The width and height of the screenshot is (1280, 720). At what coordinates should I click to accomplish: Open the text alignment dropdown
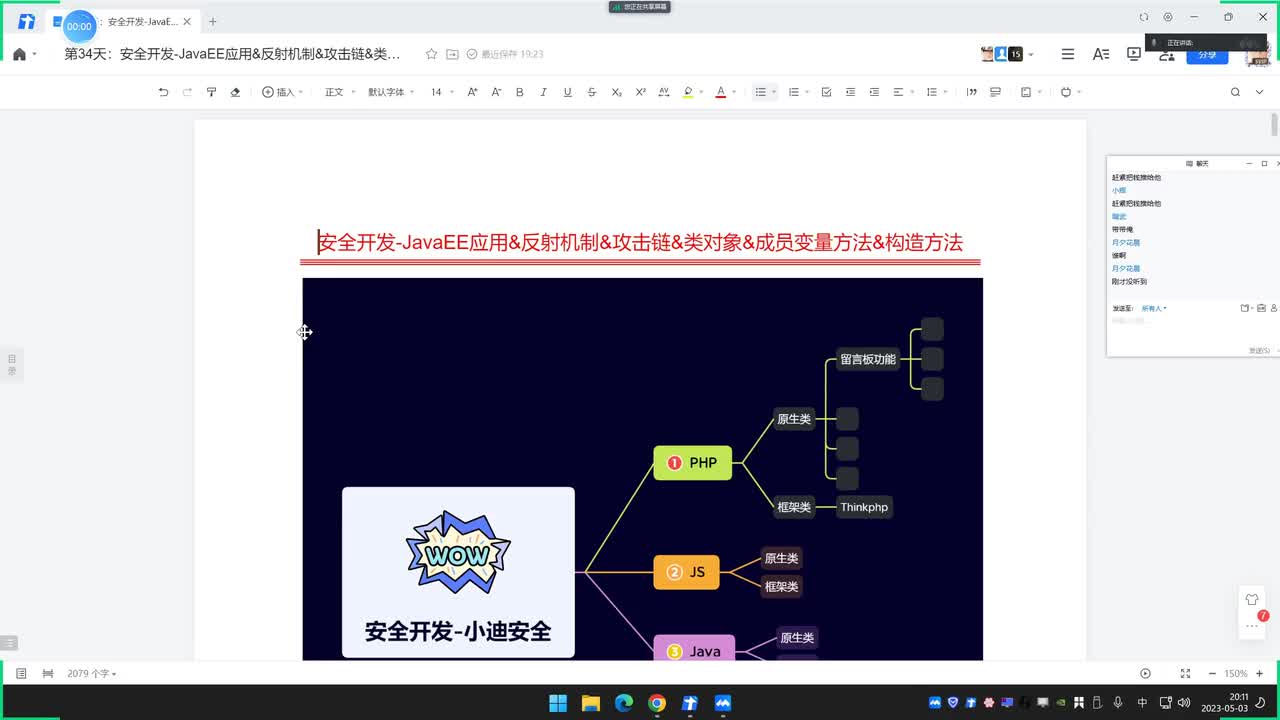click(x=902, y=92)
